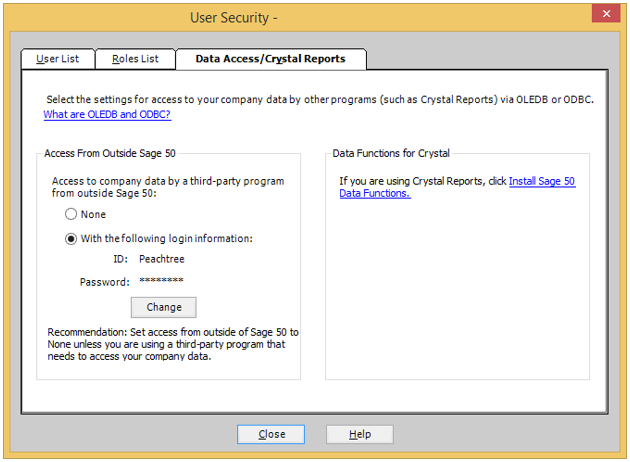Screen dimensions: 630x462
Task: Click the Close button at the bottom
Action: pos(271,434)
